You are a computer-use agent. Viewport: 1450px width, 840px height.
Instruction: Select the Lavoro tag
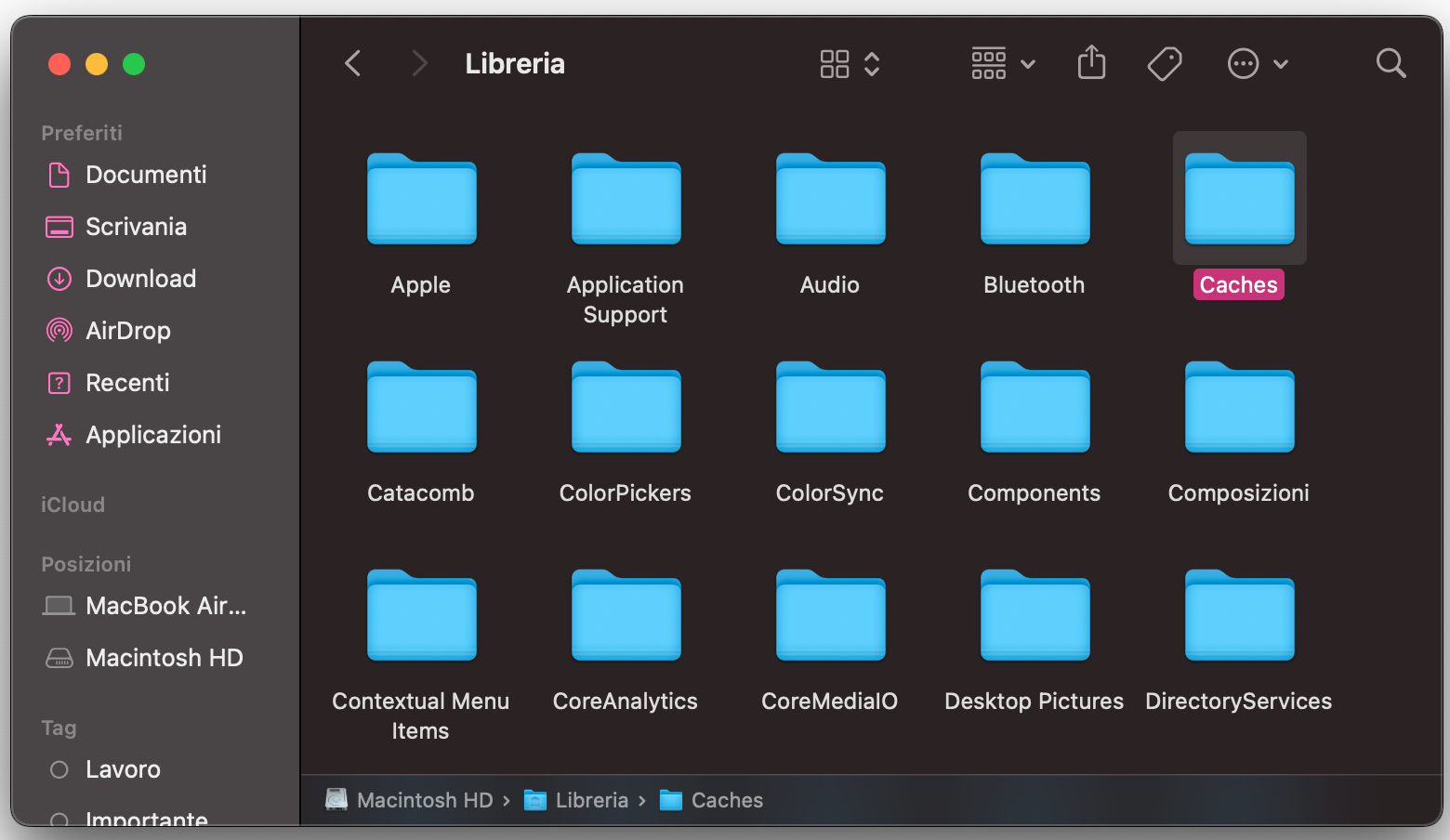coord(122,768)
